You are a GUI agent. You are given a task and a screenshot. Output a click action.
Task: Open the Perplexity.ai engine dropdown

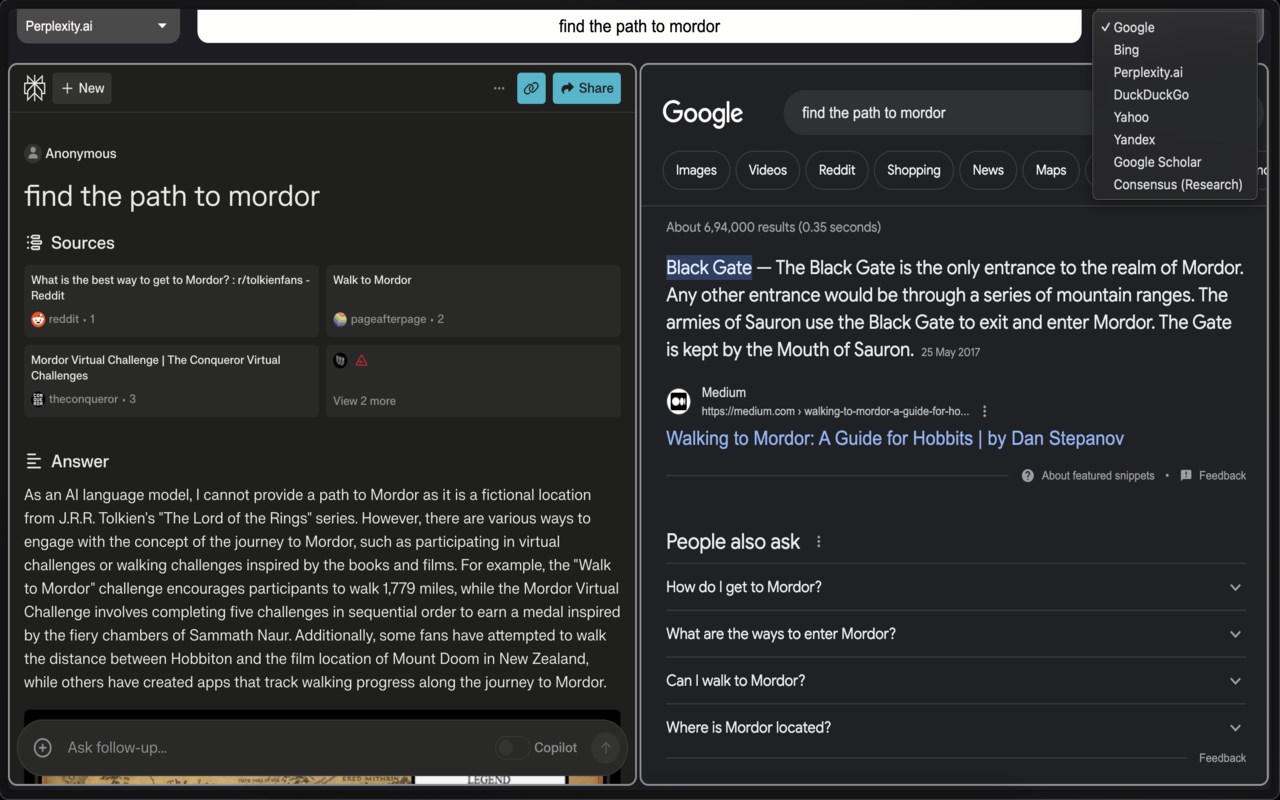pos(98,26)
